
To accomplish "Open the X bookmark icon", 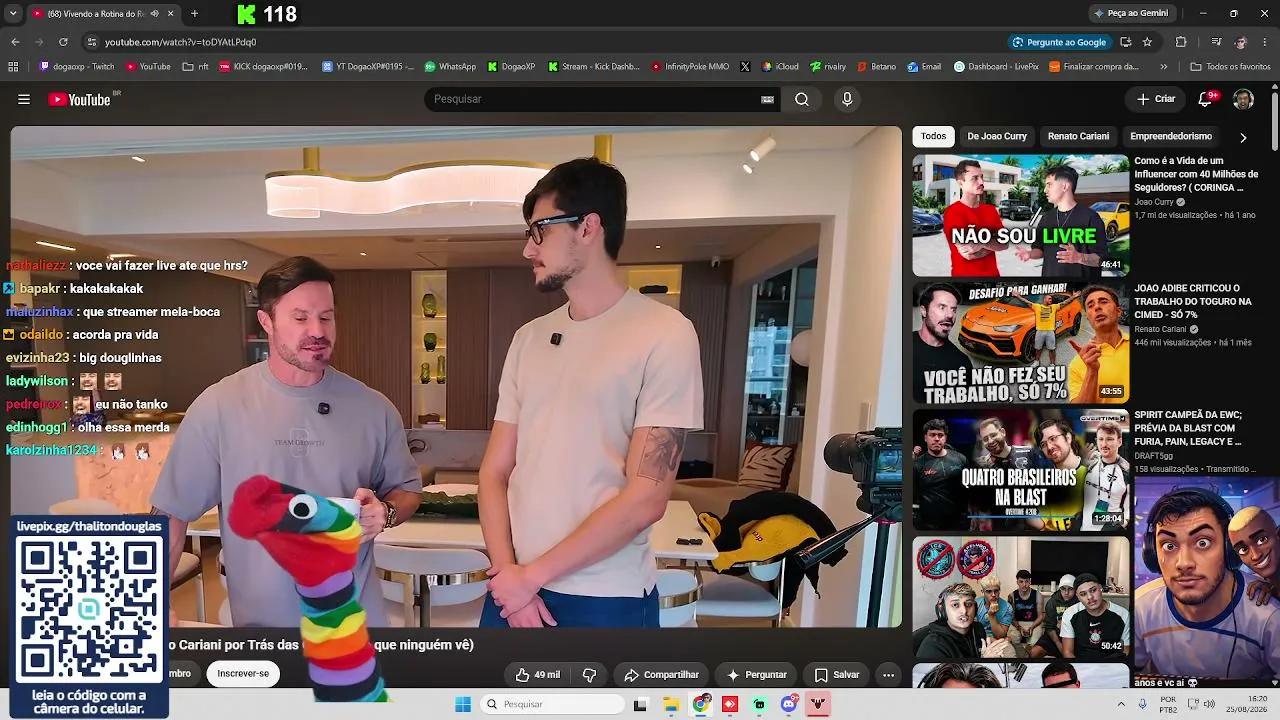I will tap(745, 67).
